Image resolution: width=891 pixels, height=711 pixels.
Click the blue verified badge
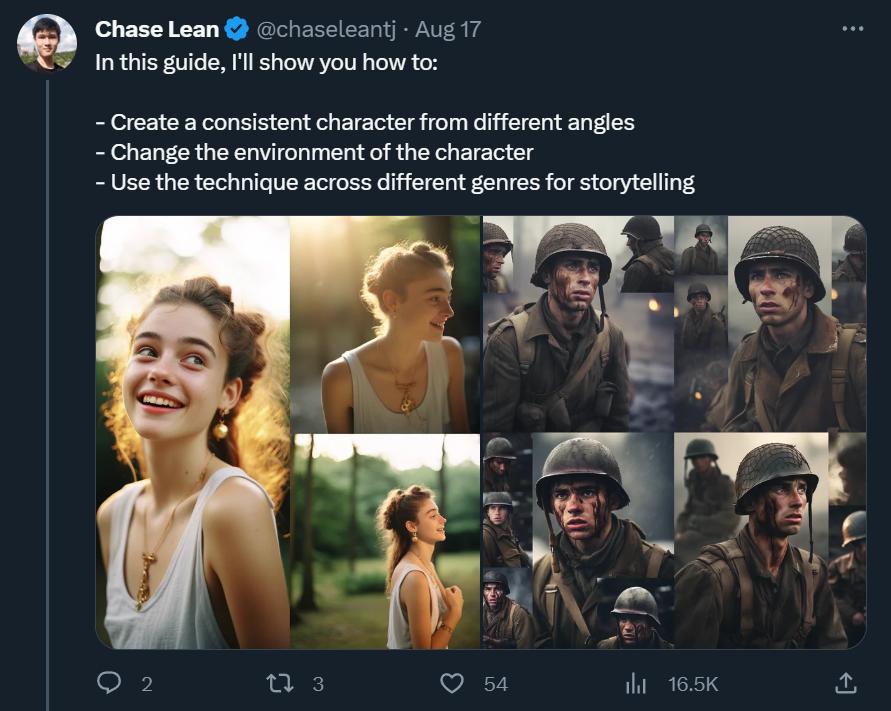point(237,30)
